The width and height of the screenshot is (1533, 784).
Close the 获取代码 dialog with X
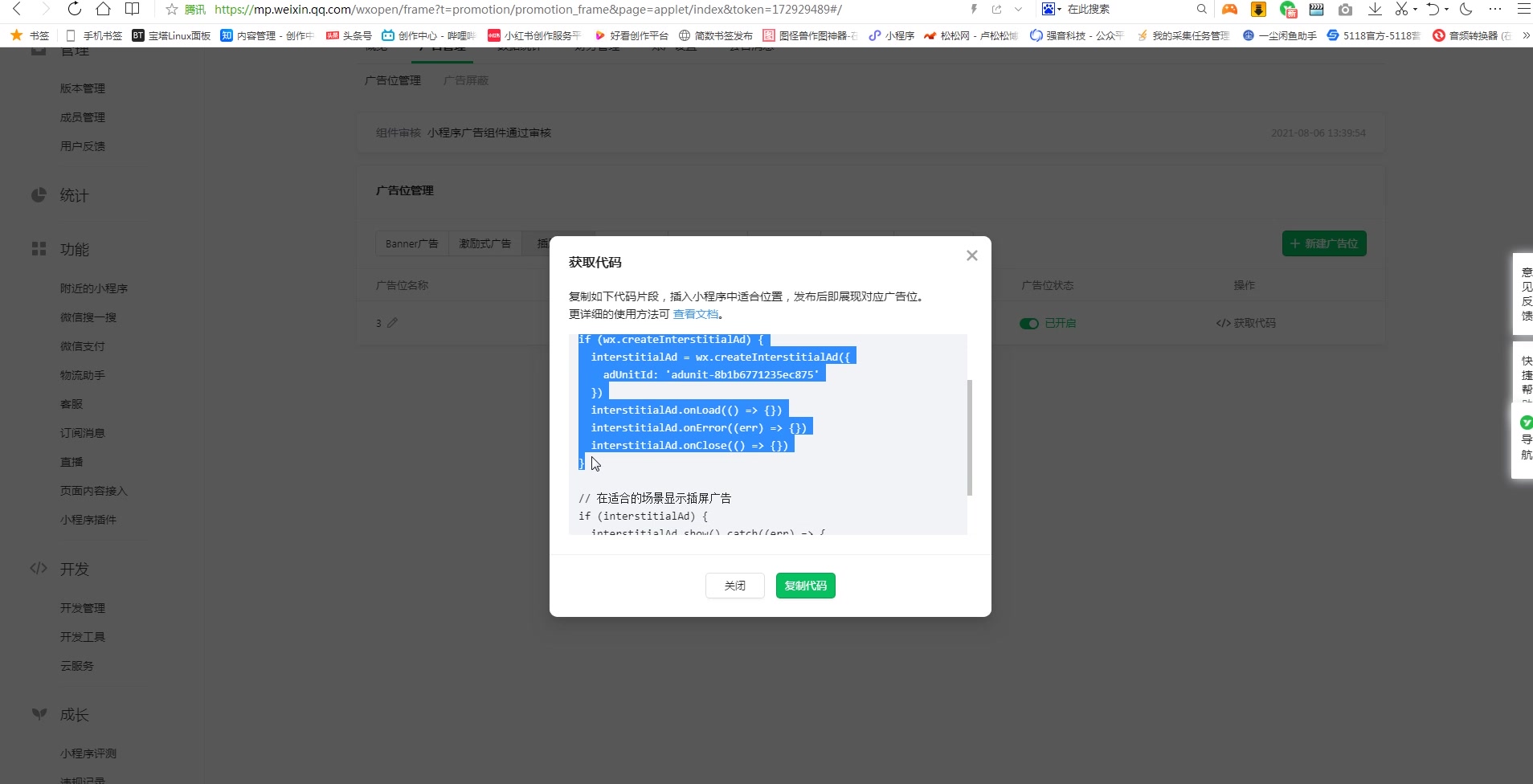tap(971, 255)
